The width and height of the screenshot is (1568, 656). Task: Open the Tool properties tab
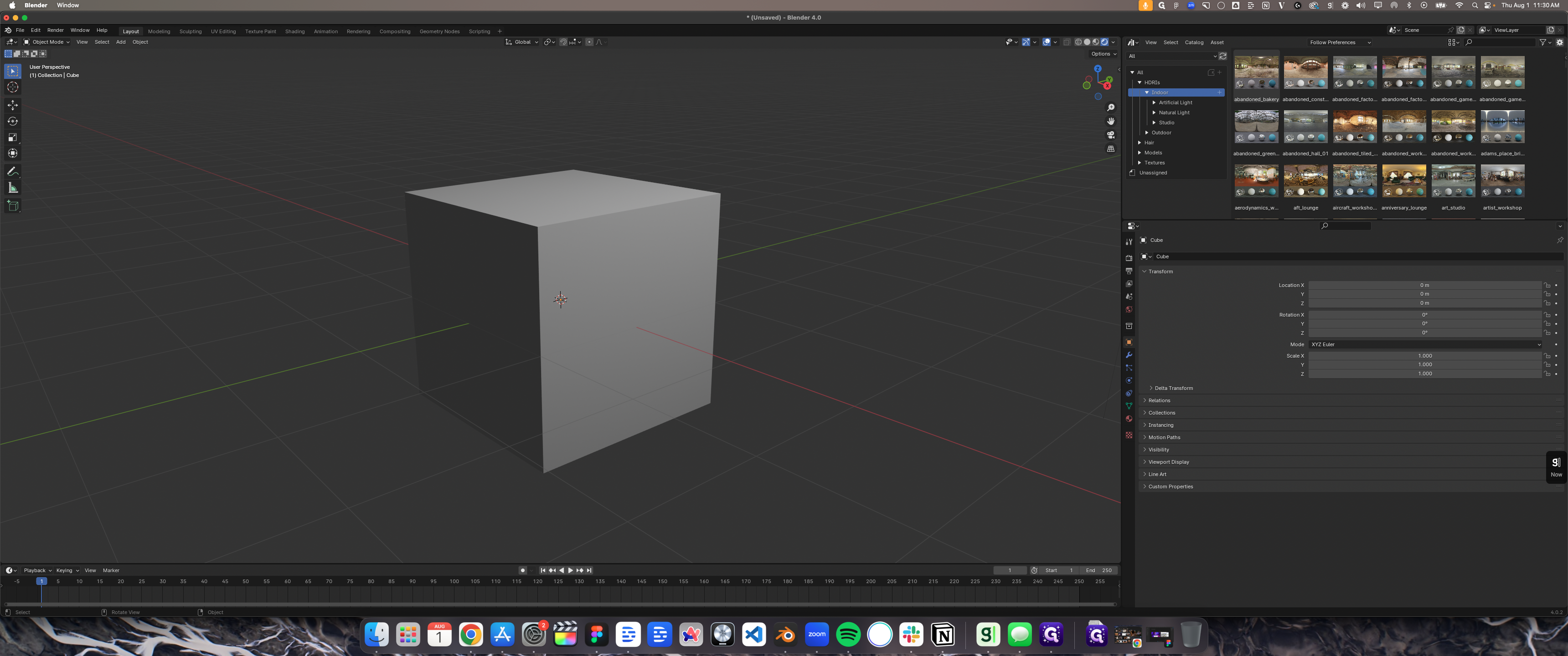click(x=1129, y=241)
